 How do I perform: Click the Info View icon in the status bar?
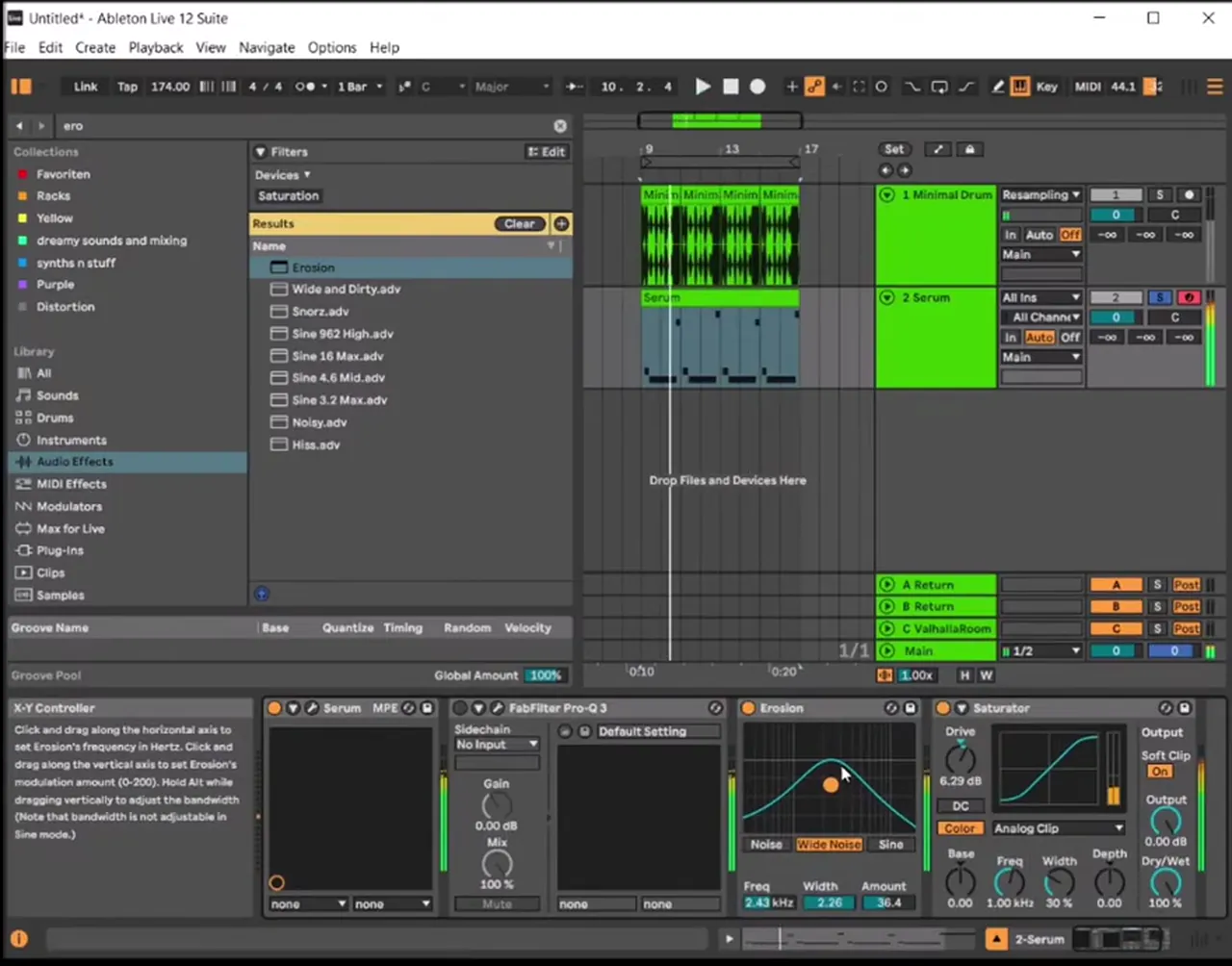pos(18,939)
